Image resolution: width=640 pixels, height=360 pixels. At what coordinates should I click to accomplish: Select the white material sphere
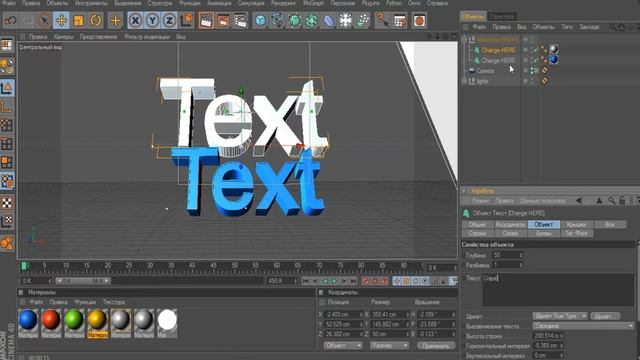[167, 320]
